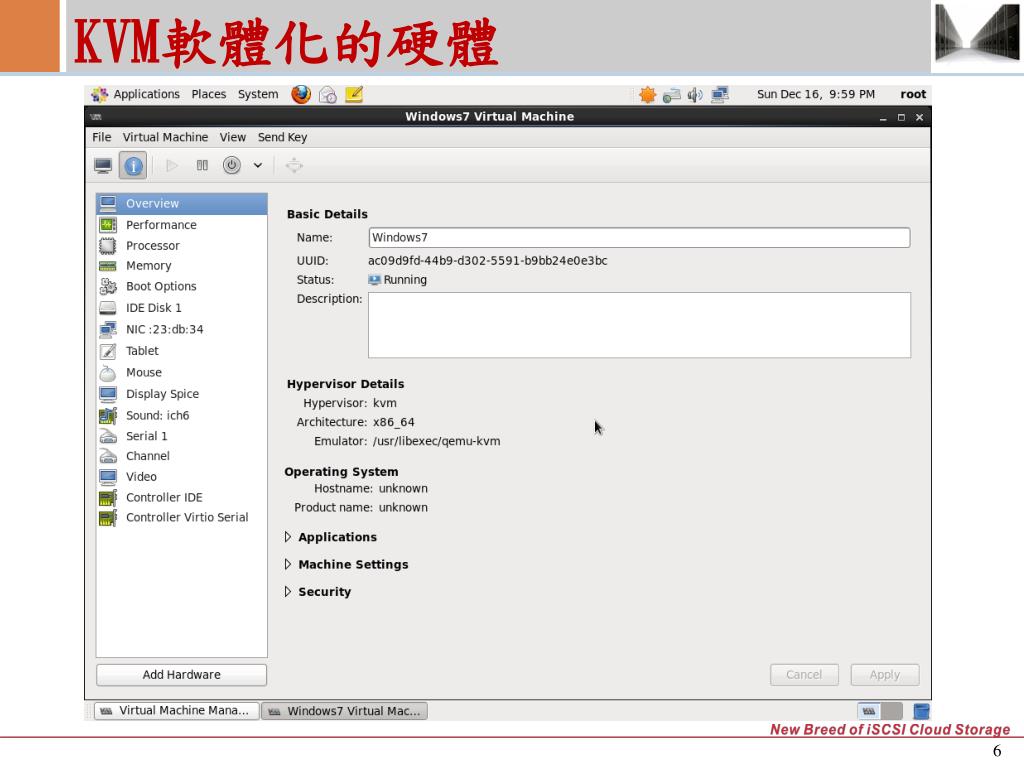Shut down the VM with power icon
This screenshot has height=768, width=1024.
[231, 165]
